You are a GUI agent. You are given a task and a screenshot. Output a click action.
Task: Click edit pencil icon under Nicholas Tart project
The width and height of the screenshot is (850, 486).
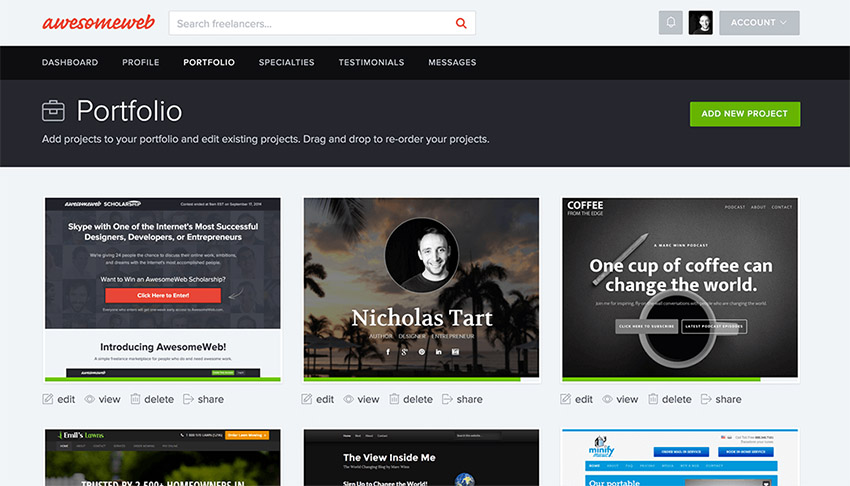tap(307, 399)
